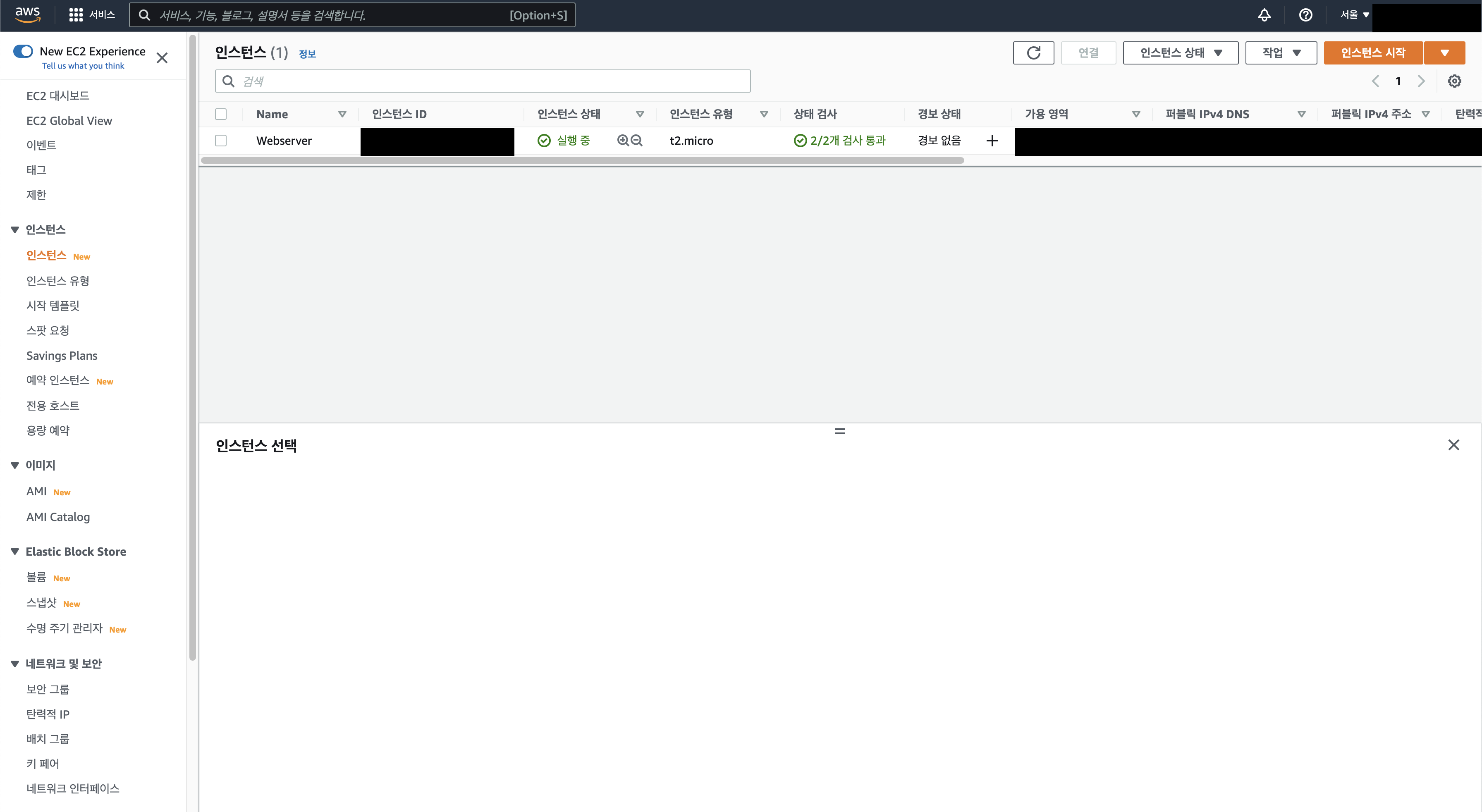Open the 작업 dropdown

1281,53
